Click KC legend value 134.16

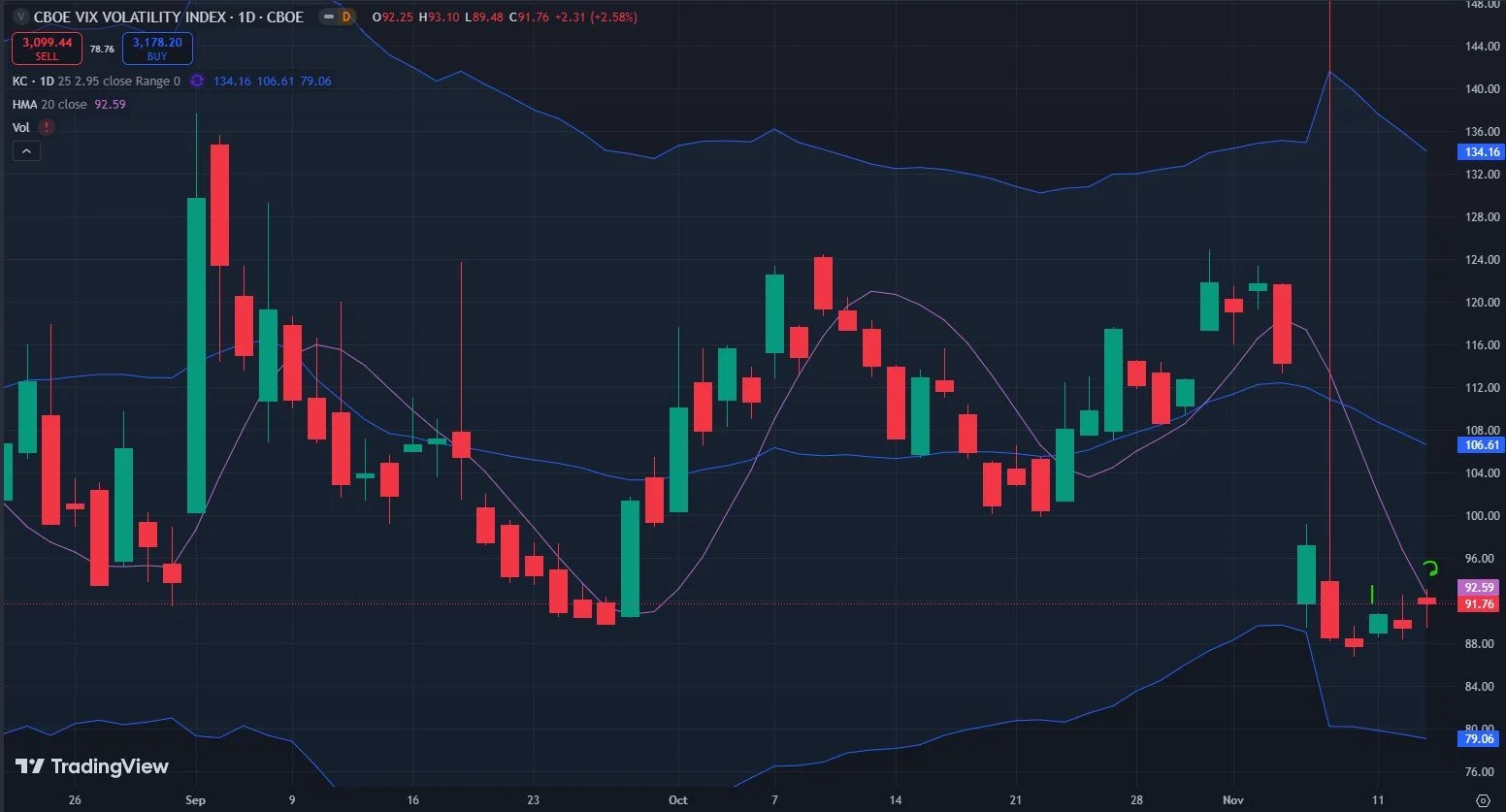(232, 81)
